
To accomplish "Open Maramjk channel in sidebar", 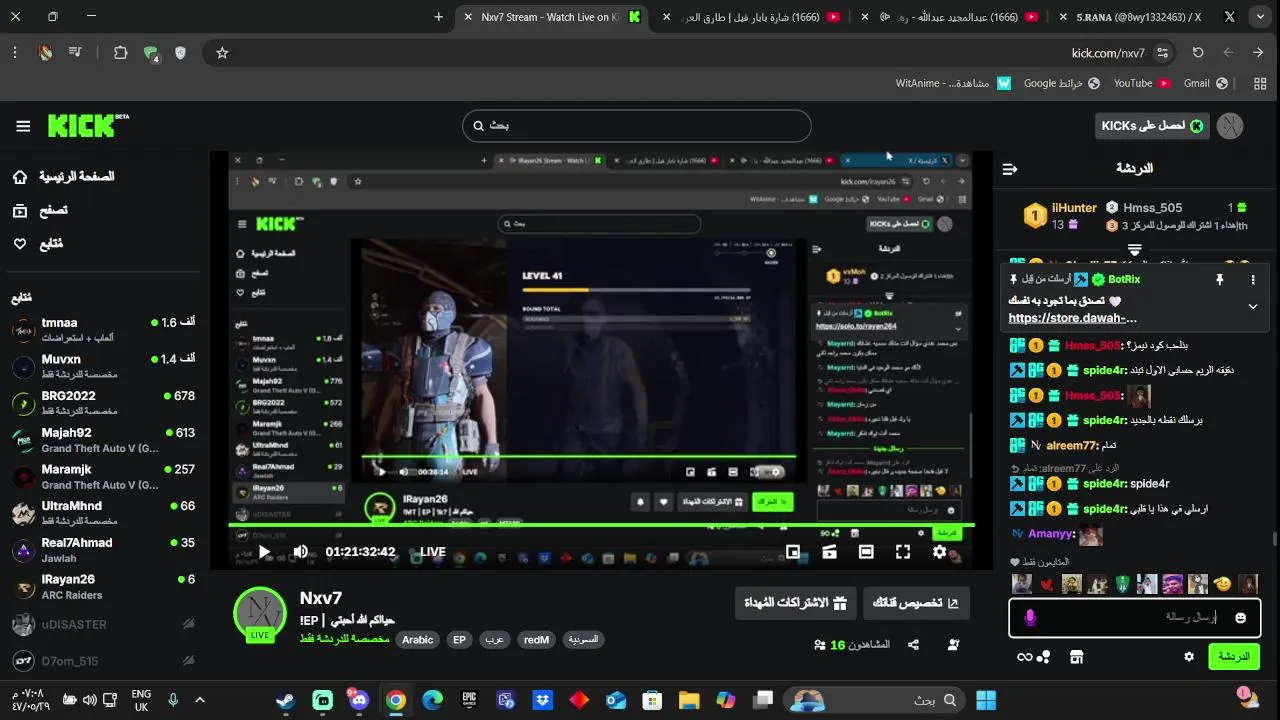I will (103, 476).
